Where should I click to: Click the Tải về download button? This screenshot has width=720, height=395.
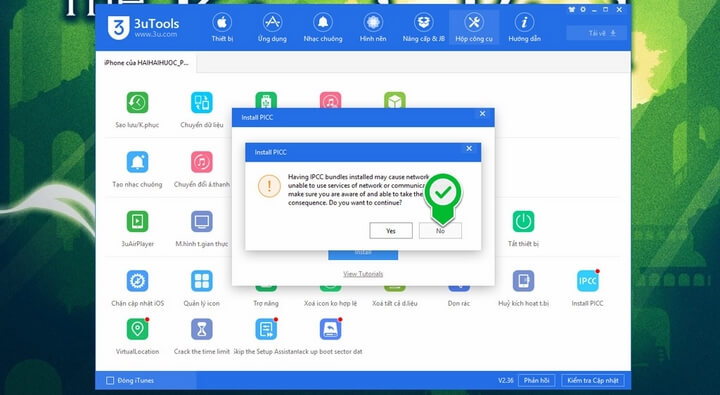tap(596, 33)
